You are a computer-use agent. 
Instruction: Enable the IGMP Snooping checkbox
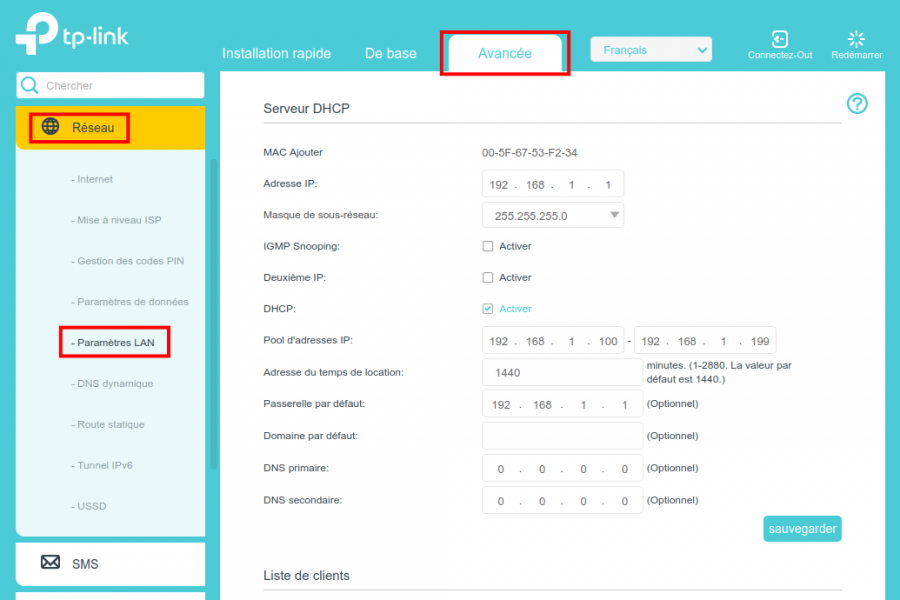tap(488, 246)
